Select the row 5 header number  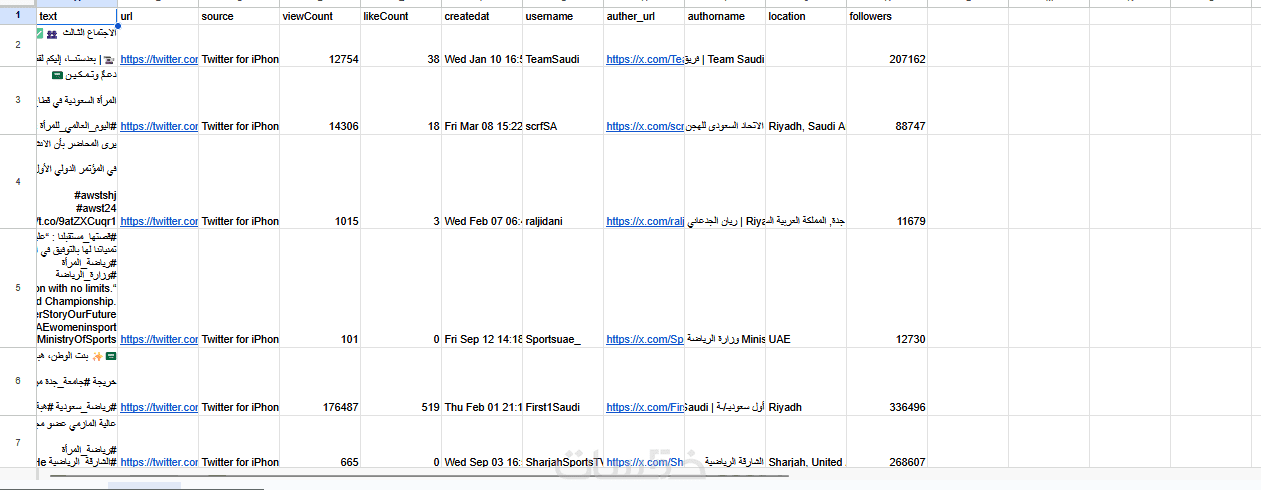(18, 288)
